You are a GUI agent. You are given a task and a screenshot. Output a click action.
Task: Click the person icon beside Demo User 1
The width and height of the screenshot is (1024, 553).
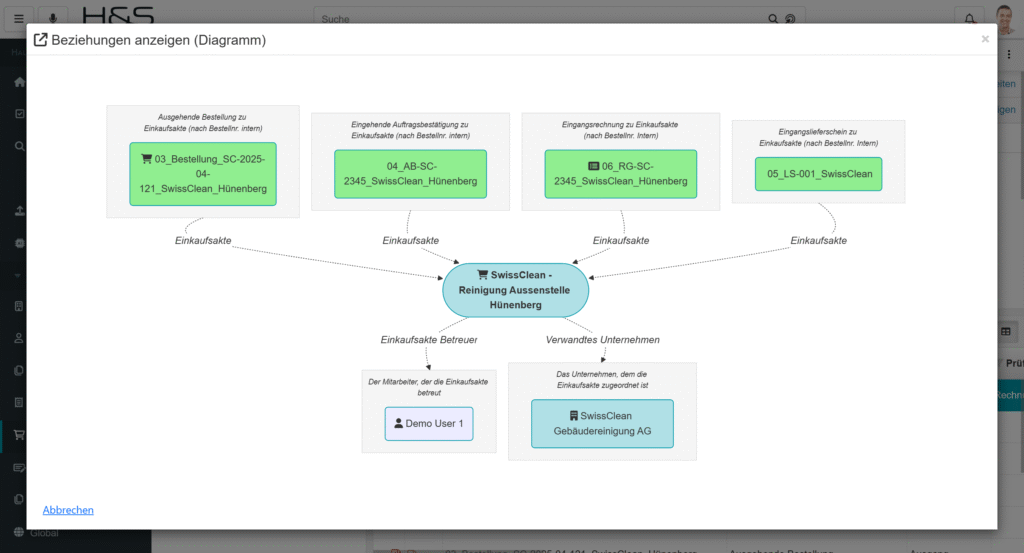(398, 423)
